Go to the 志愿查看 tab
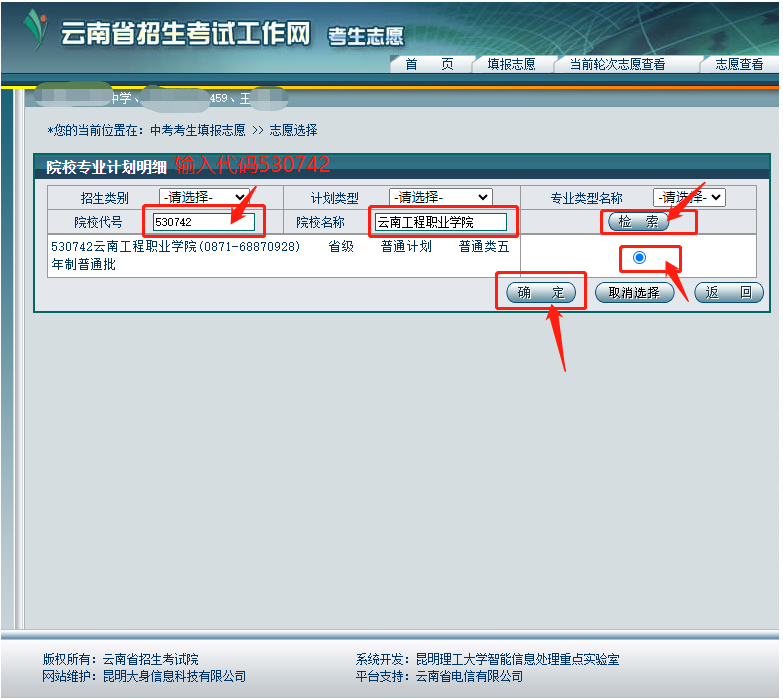This screenshot has width=783, height=698. [738, 64]
